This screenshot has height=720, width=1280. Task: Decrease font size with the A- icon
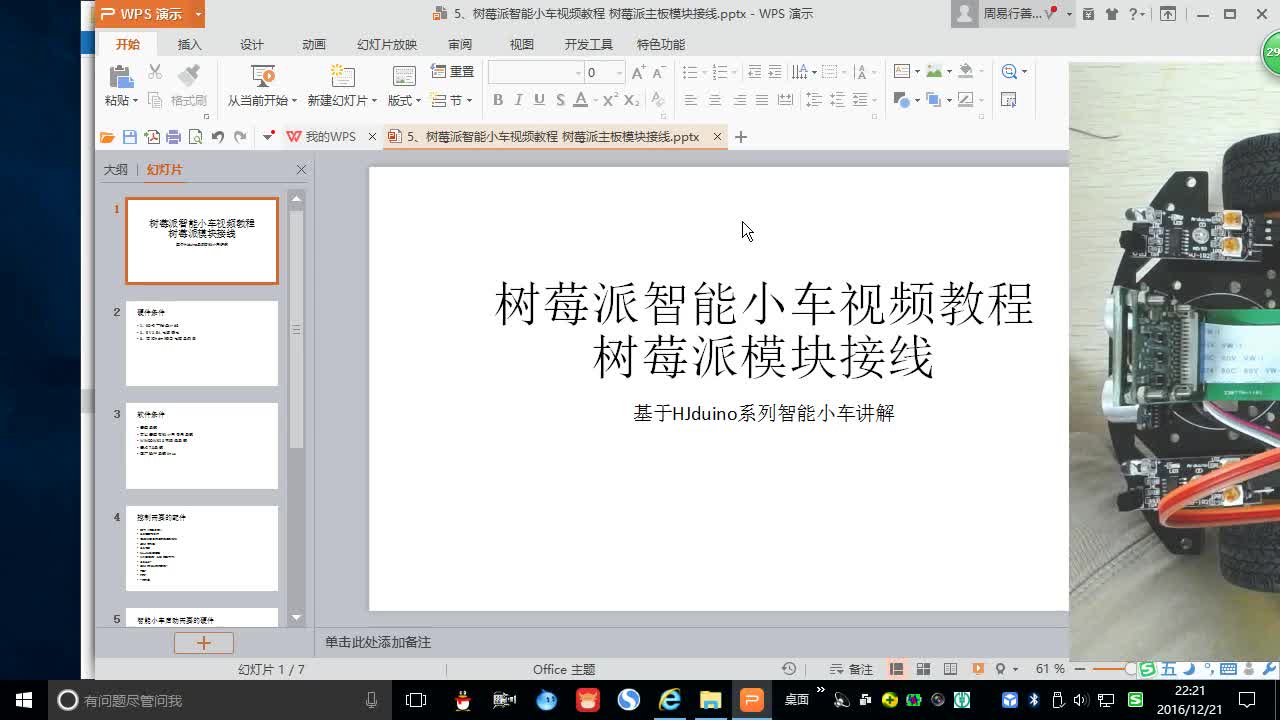pyautogui.click(x=658, y=72)
